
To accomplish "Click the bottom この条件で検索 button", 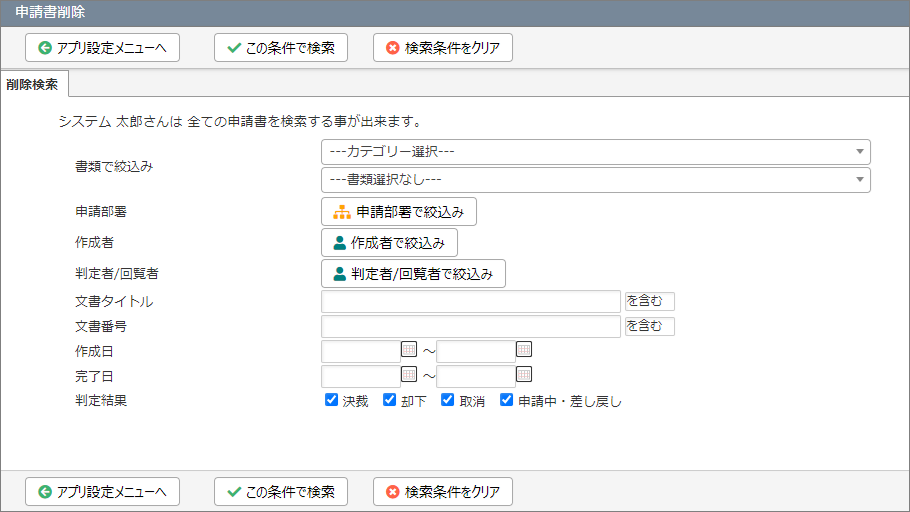I will [281, 492].
